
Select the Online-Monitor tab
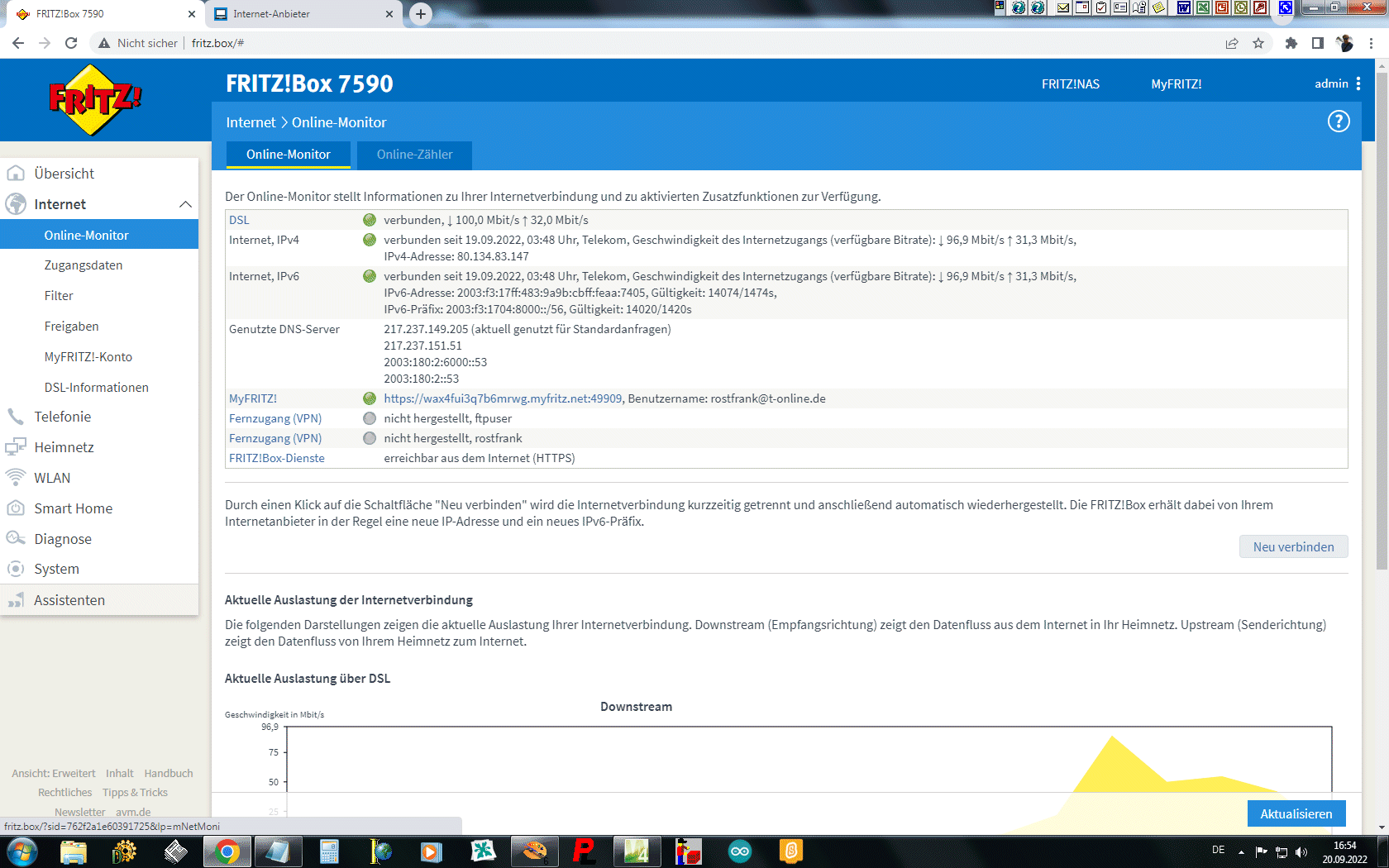click(x=289, y=155)
